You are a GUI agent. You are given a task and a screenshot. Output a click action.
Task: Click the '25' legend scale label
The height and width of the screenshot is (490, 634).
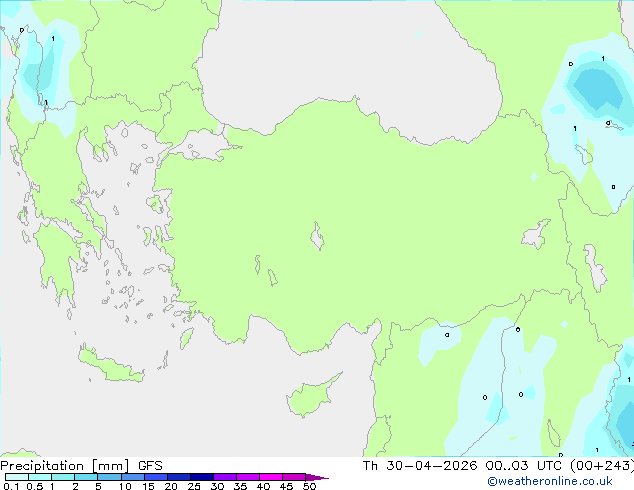click(x=194, y=486)
